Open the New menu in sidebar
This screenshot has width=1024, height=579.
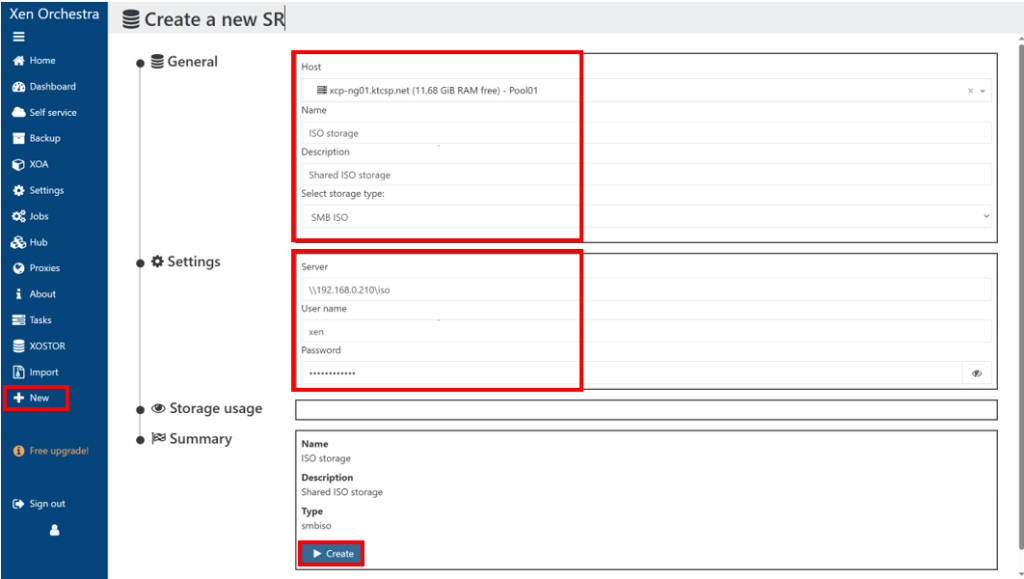pyautogui.click(x=37, y=398)
